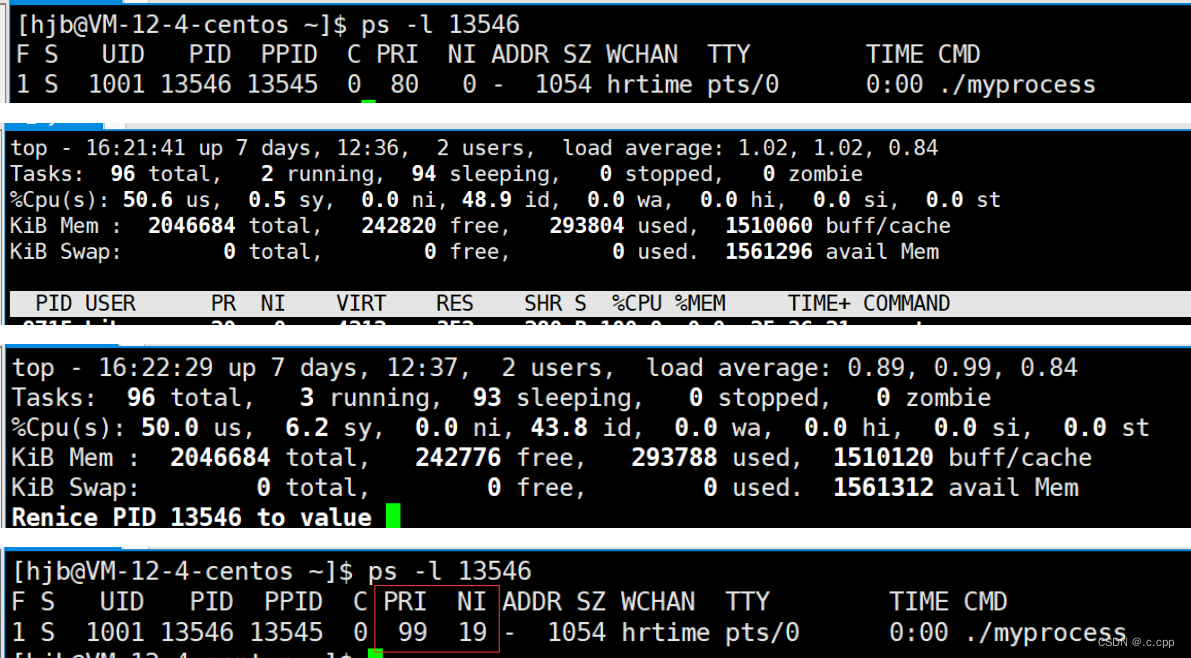Click the PRI value 99 in ps output
Screen dimensions: 1191x658
tap(412, 632)
